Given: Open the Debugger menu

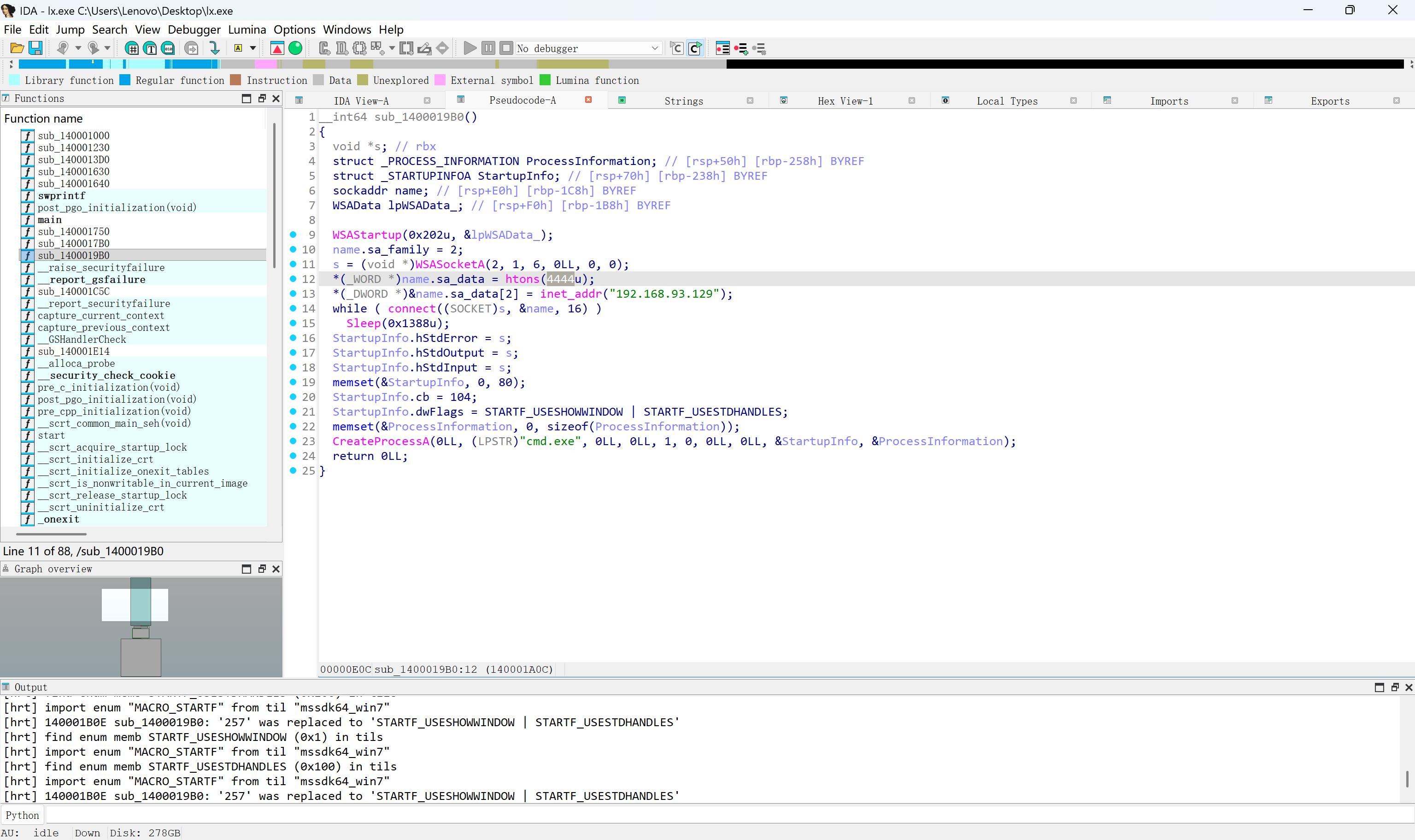Looking at the screenshot, I should (x=194, y=29).
